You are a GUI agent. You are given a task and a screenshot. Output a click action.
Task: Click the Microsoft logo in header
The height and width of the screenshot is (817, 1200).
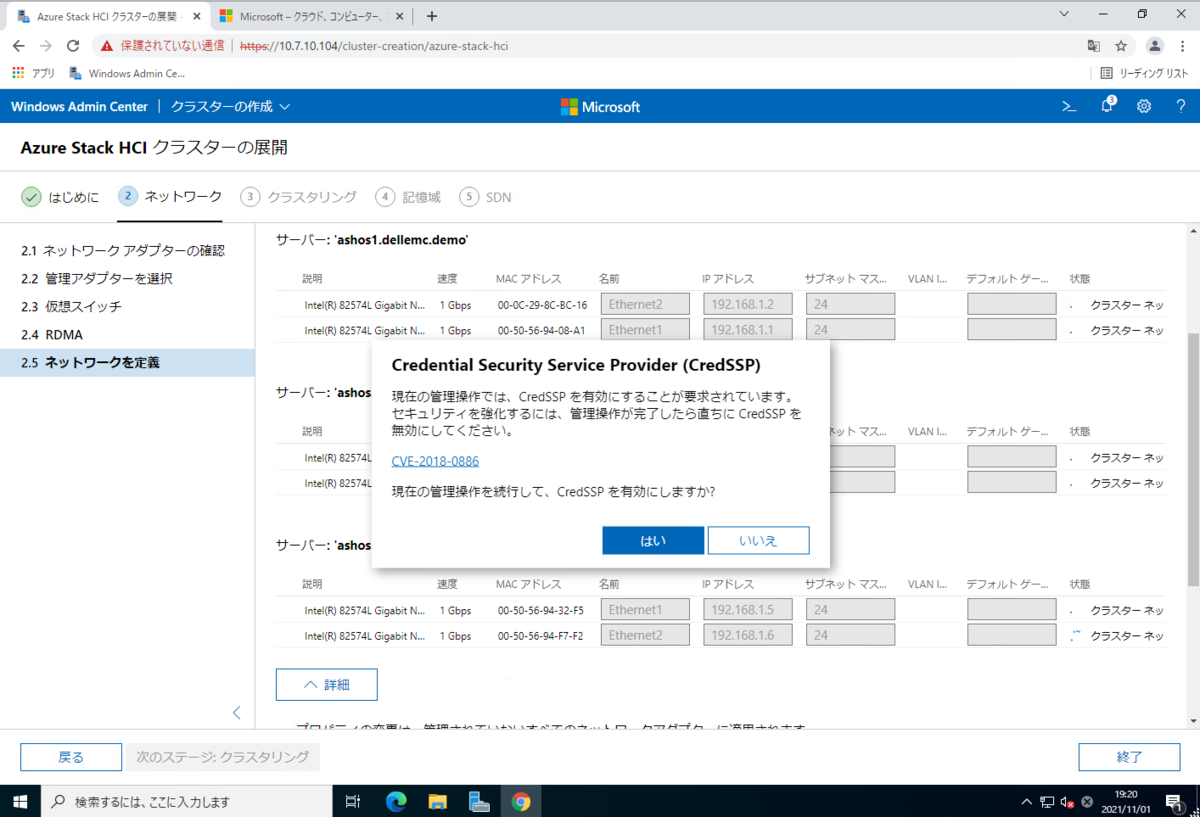point(600,107)
